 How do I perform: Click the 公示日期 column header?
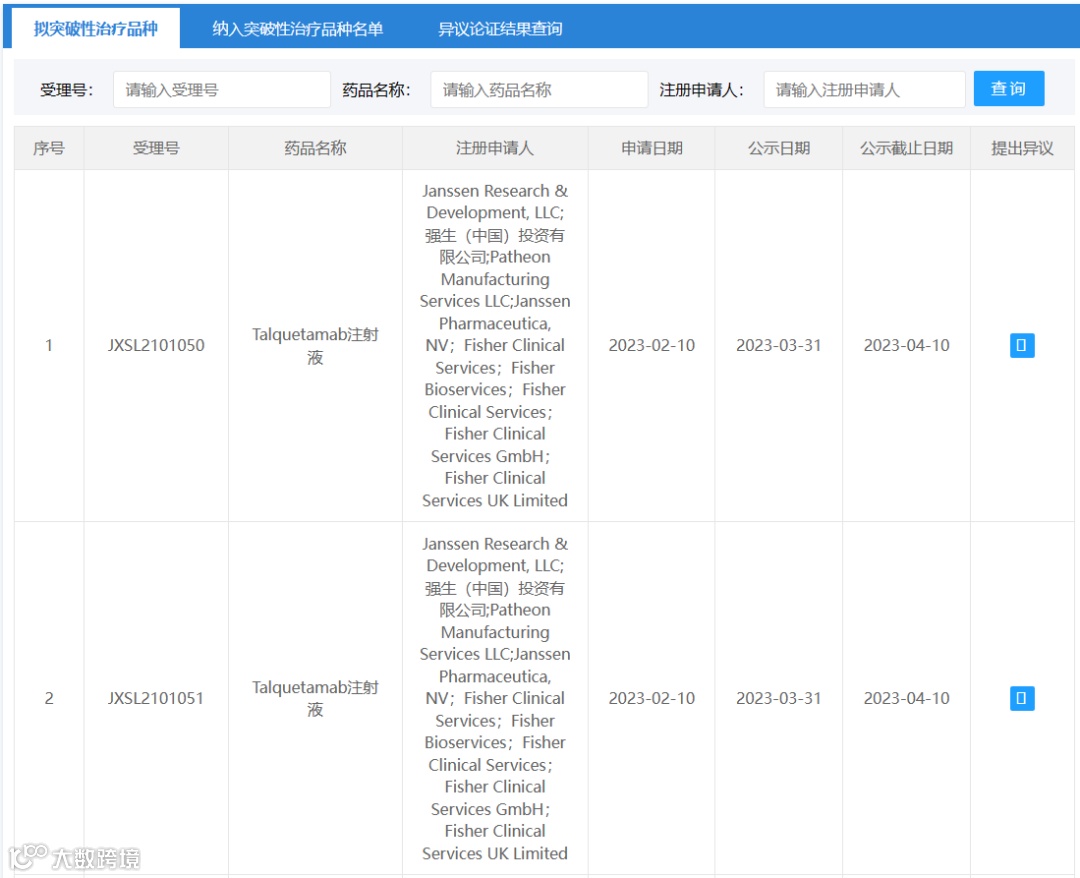pos(779,148)
